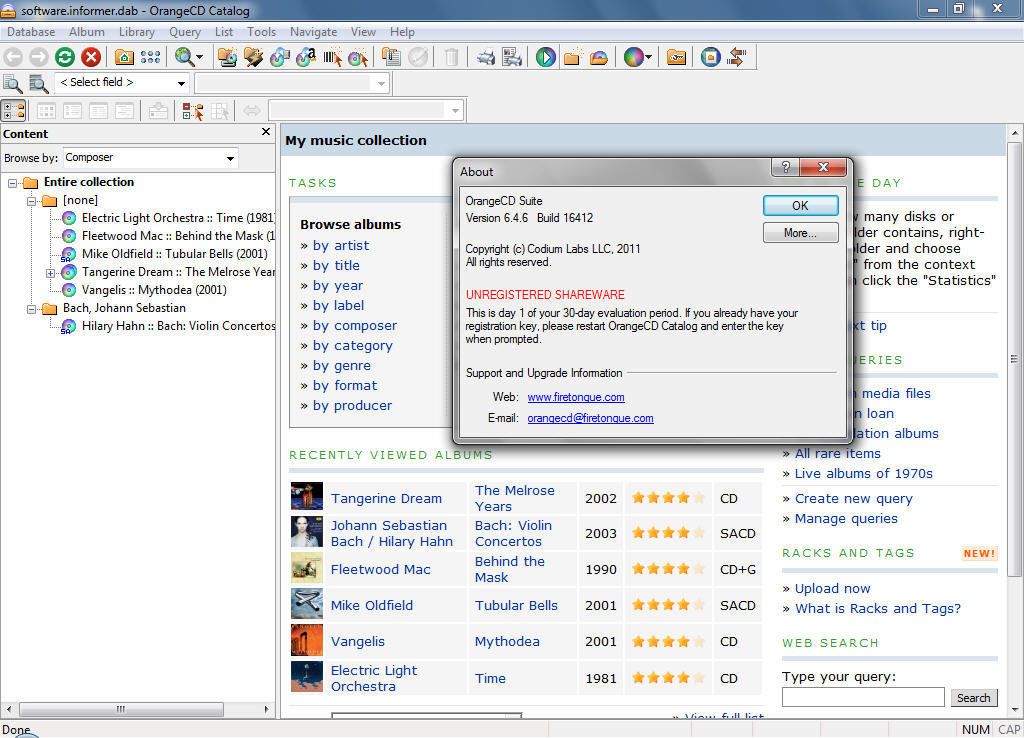Open the Query menu
Image resolution: width=1024 pixels, height=738 pixels.
point(185,32)
